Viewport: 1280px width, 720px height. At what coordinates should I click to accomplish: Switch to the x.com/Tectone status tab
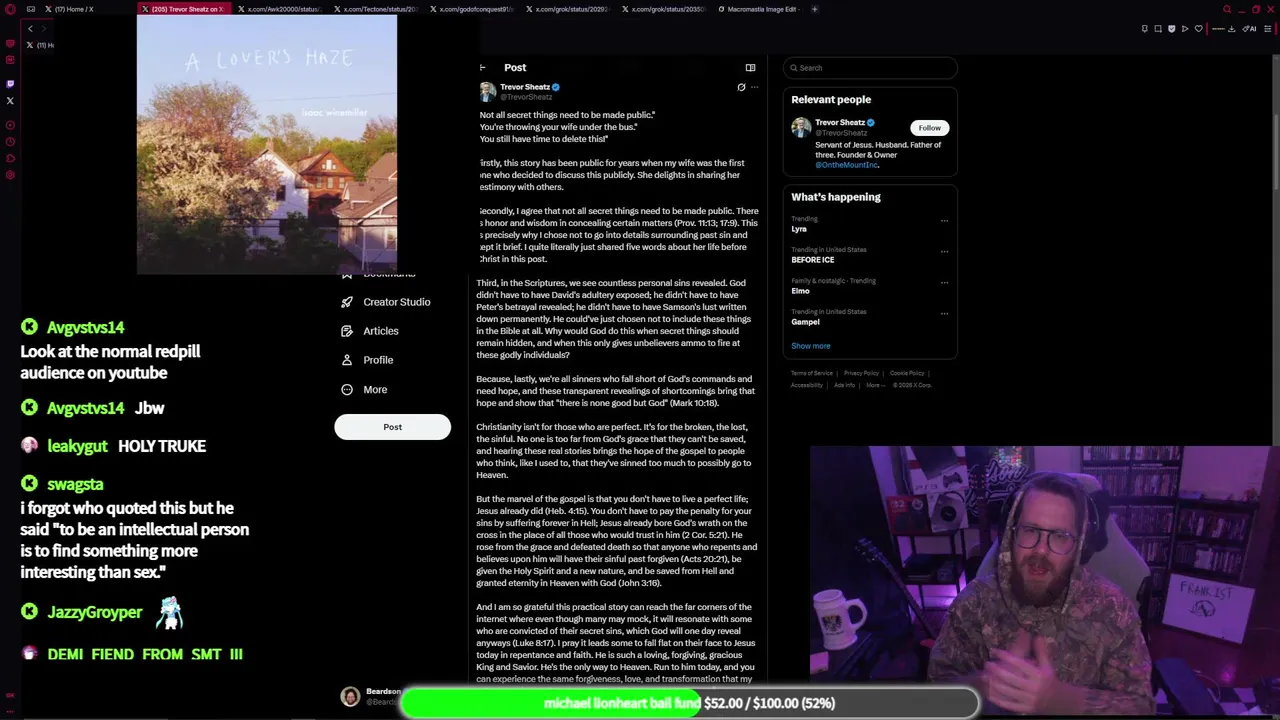(374, 9)
